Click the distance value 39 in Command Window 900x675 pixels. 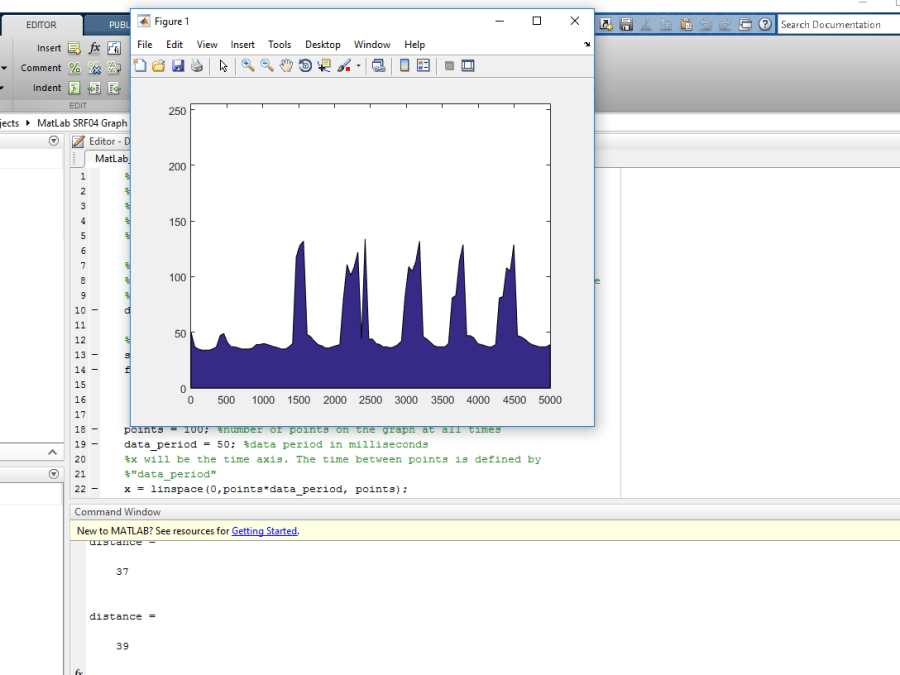coord(122,646)
